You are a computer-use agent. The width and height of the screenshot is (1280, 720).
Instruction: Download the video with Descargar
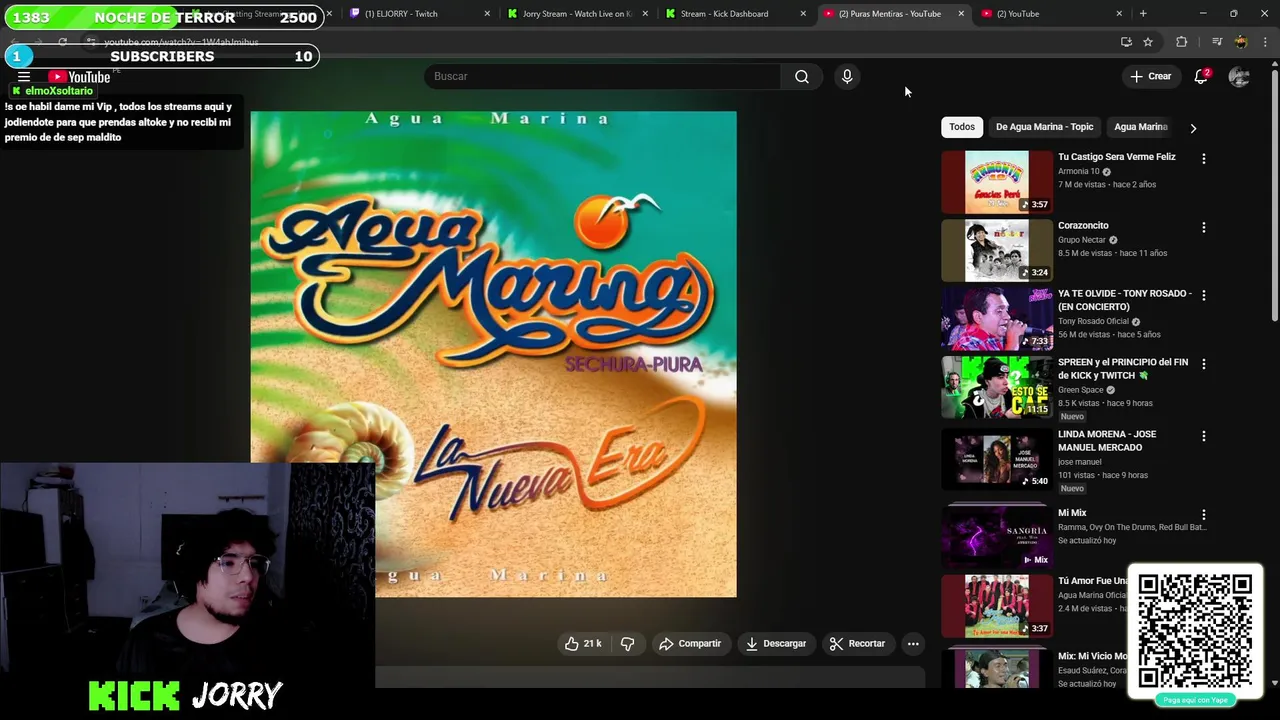tap(776, 644)
